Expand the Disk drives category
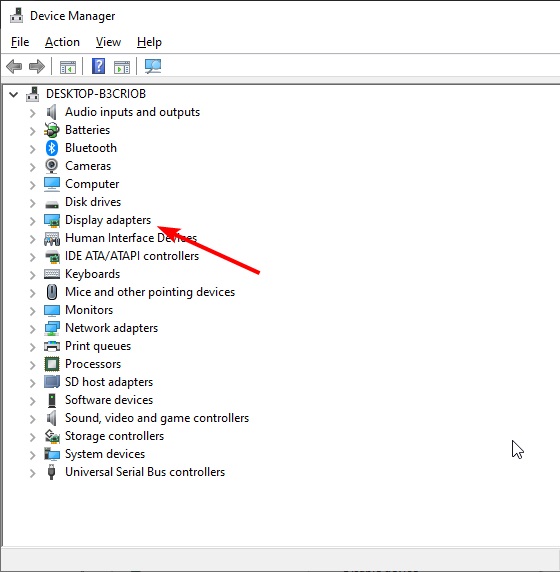 coord(32,203)
